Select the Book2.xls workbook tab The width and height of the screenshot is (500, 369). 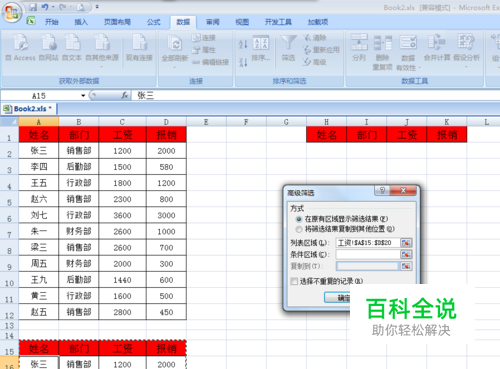tap(29, 109)
